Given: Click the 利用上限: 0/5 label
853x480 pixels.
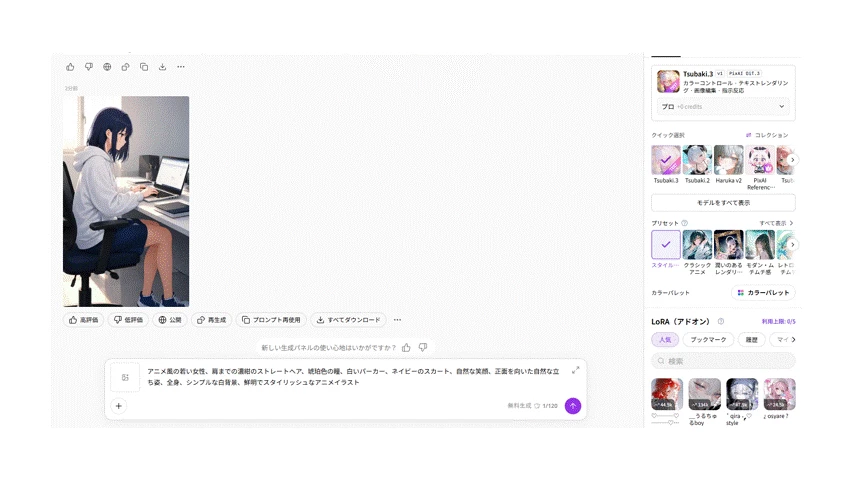Looking at the screenshot, I should pyautogui.click(x=778, y=322).
